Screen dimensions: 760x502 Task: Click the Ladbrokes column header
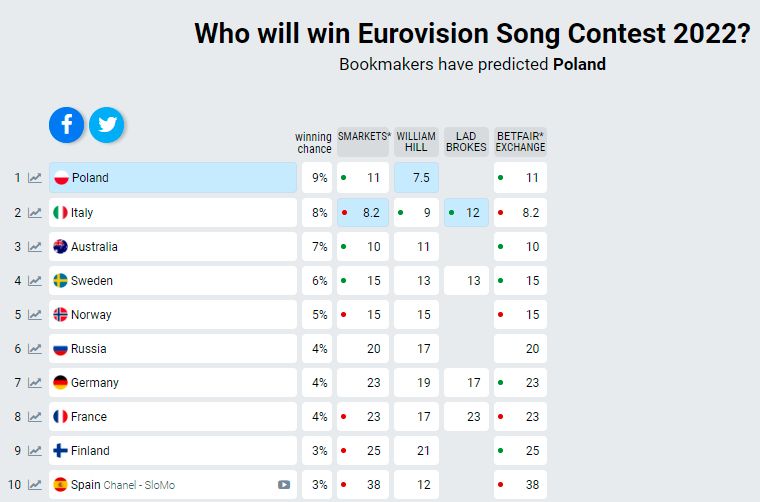[x=466, y=141]
